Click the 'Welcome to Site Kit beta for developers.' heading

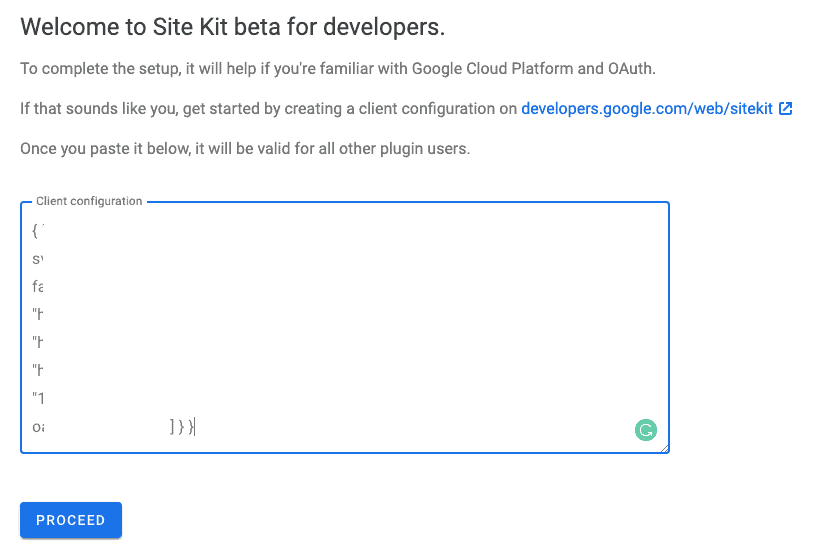(232, 27)
